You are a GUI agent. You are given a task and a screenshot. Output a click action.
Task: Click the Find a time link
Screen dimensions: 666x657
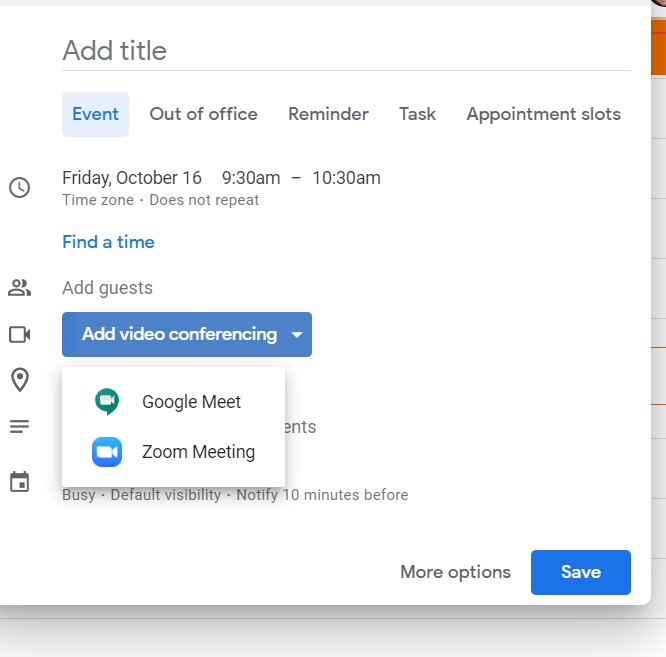(x=108, y=242)
